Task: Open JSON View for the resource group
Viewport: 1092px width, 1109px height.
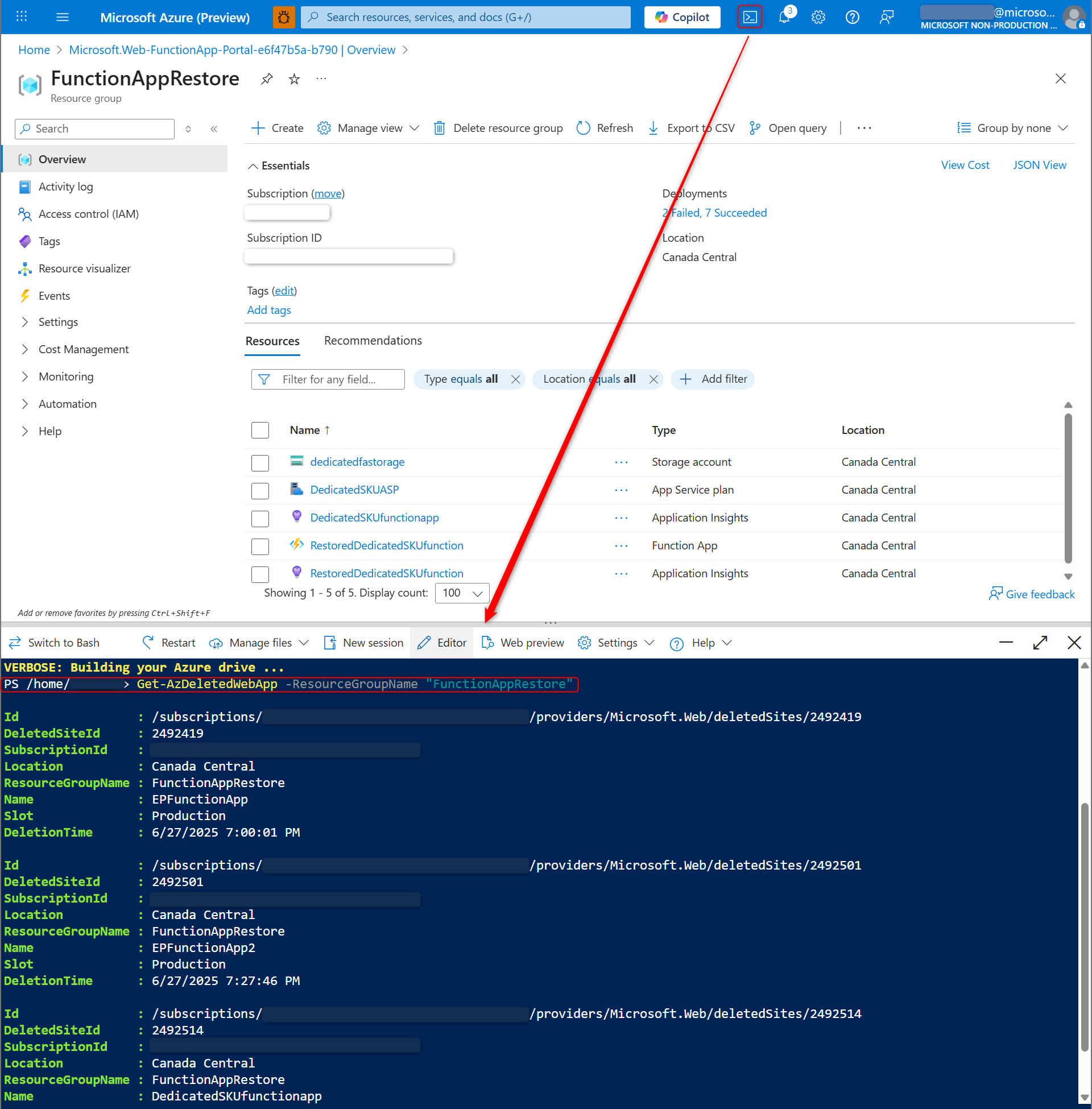Action: click(x=1039, y=165)
